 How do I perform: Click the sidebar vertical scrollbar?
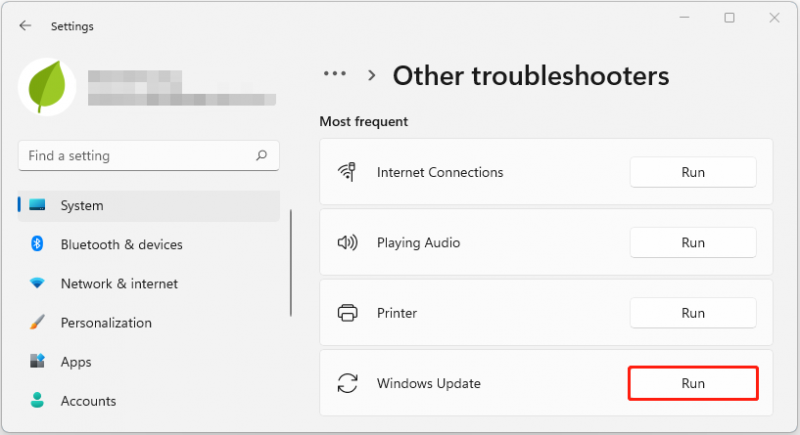point(291,263)
